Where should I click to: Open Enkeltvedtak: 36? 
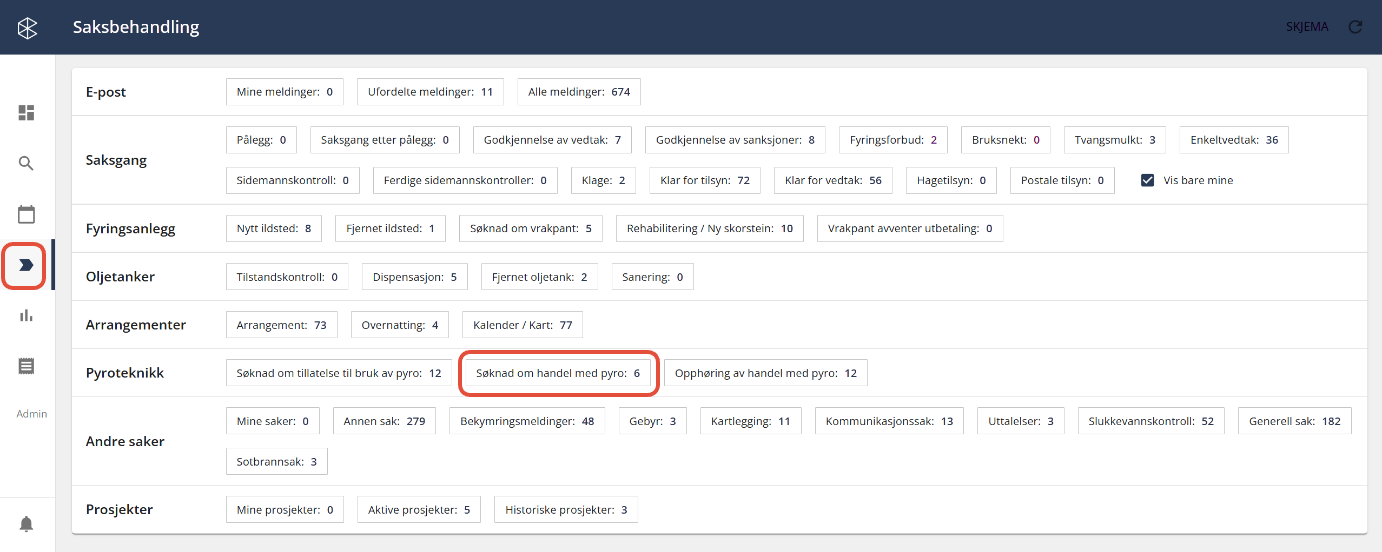1234,140
